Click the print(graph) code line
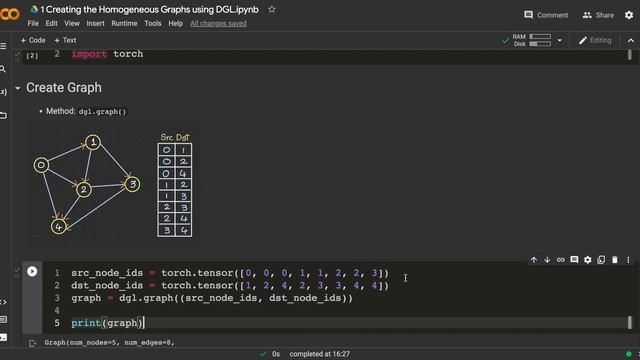This screenshot has width=640, height=360. (107, 323)
